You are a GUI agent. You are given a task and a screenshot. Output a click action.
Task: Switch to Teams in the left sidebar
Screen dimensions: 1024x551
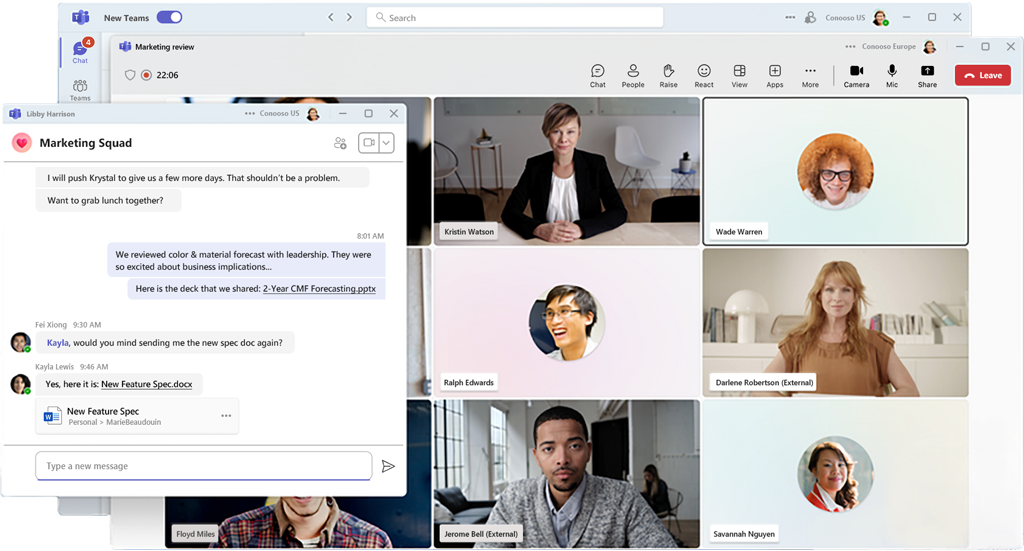[80, 90]
